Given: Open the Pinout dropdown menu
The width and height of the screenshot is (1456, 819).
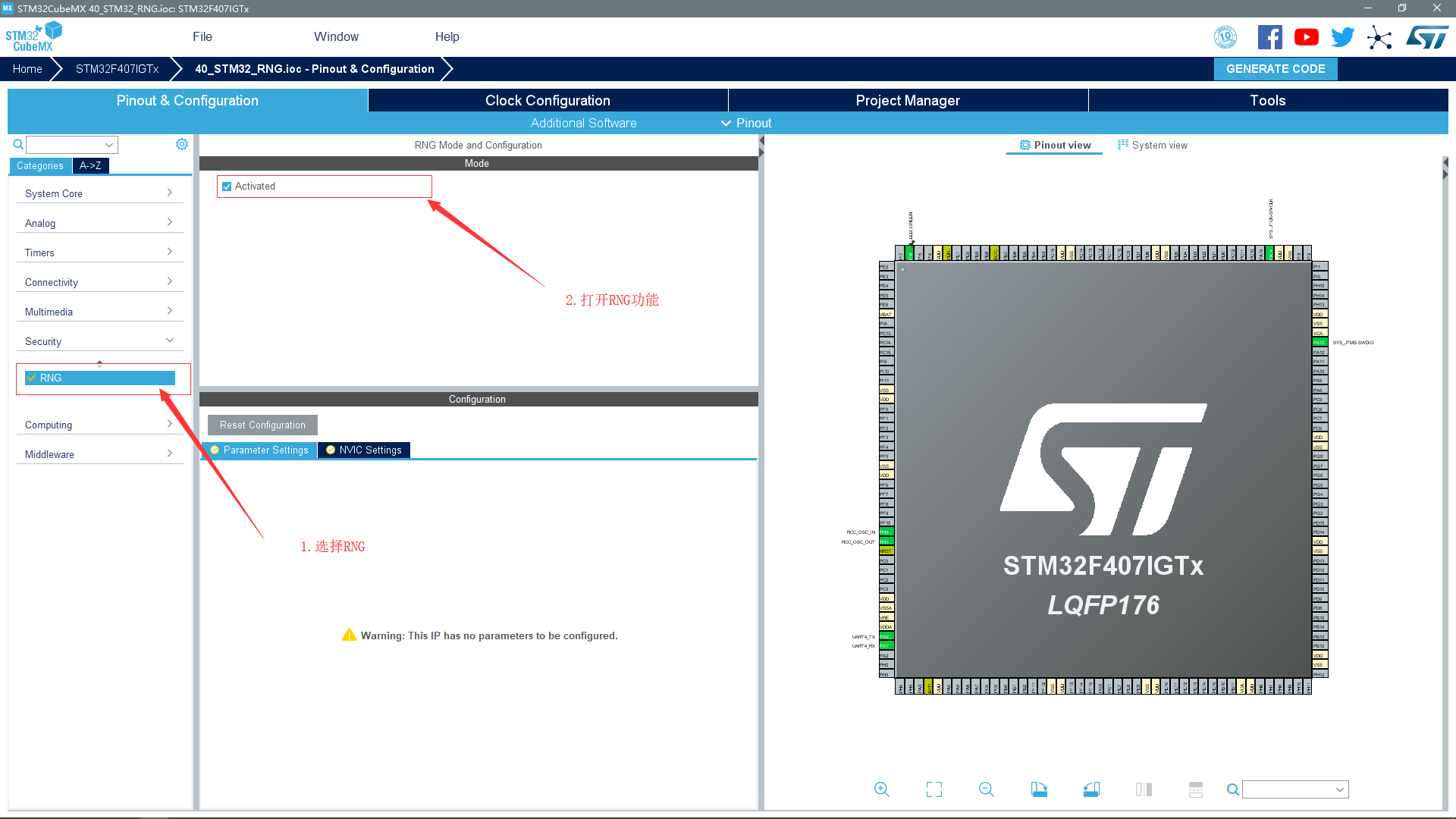Looking at the screenshot, I should tap(746, 123).
